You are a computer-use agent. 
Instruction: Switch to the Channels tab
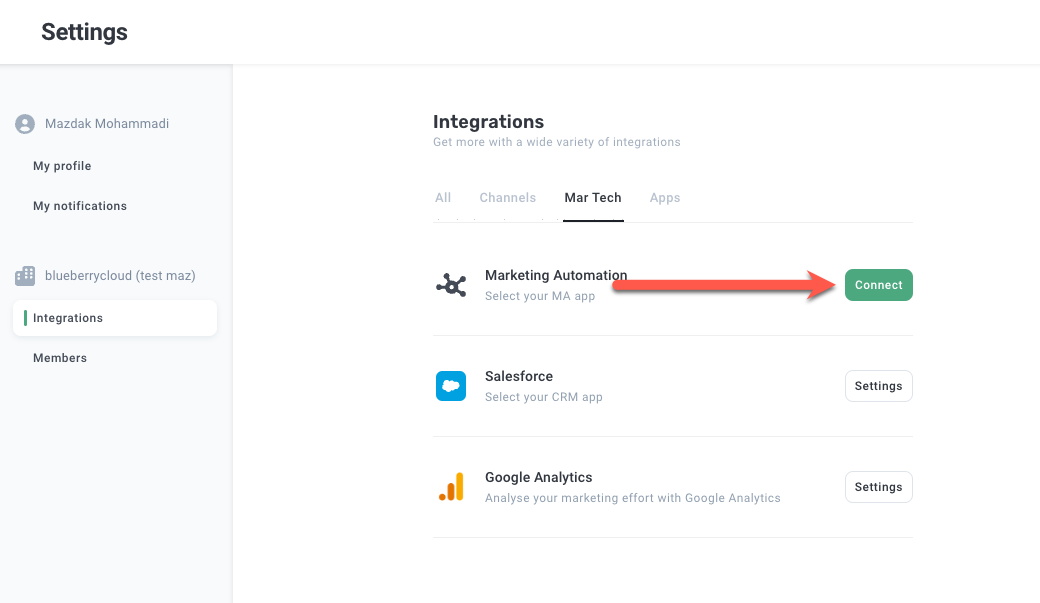coord(508,198)
